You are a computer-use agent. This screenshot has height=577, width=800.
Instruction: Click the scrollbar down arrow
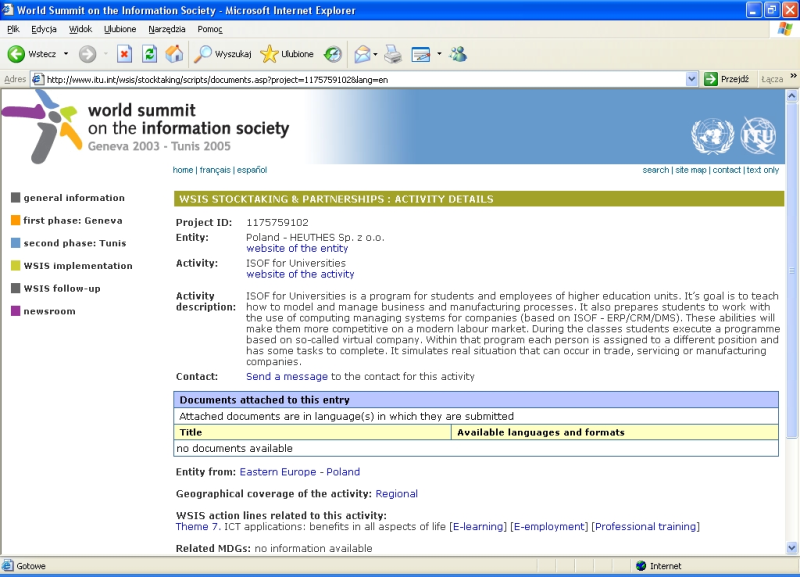coord(792,548)
